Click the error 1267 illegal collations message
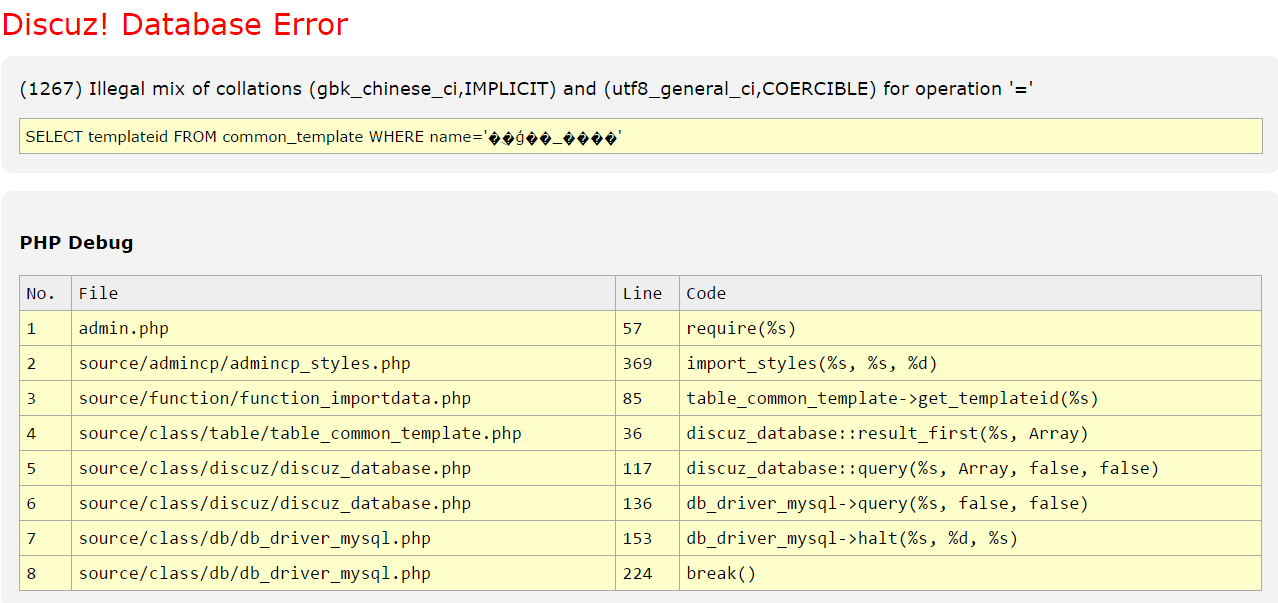1278x603 pixels. [526, 89]
